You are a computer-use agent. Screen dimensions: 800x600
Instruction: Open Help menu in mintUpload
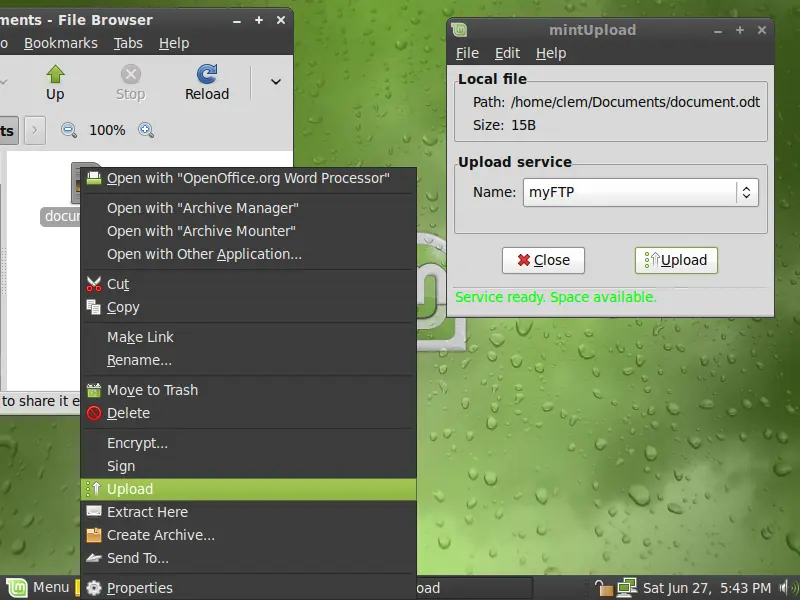pyautogui.click(x=551, y=54)
